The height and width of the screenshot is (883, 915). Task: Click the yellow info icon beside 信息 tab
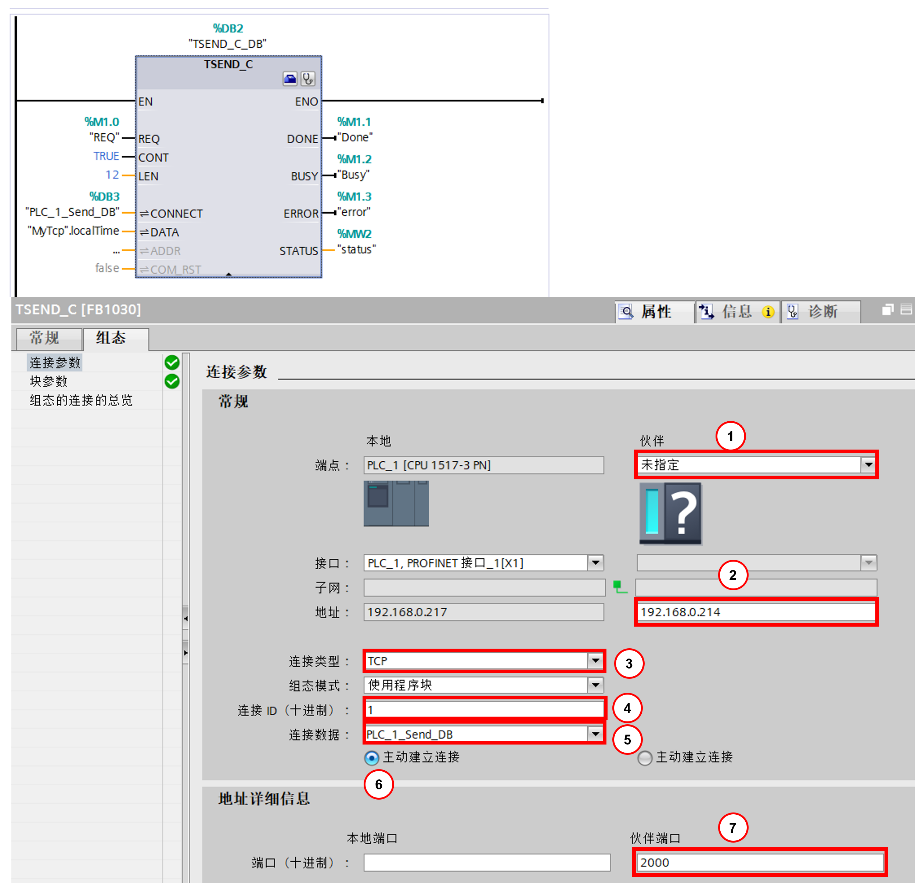point(768,312)
